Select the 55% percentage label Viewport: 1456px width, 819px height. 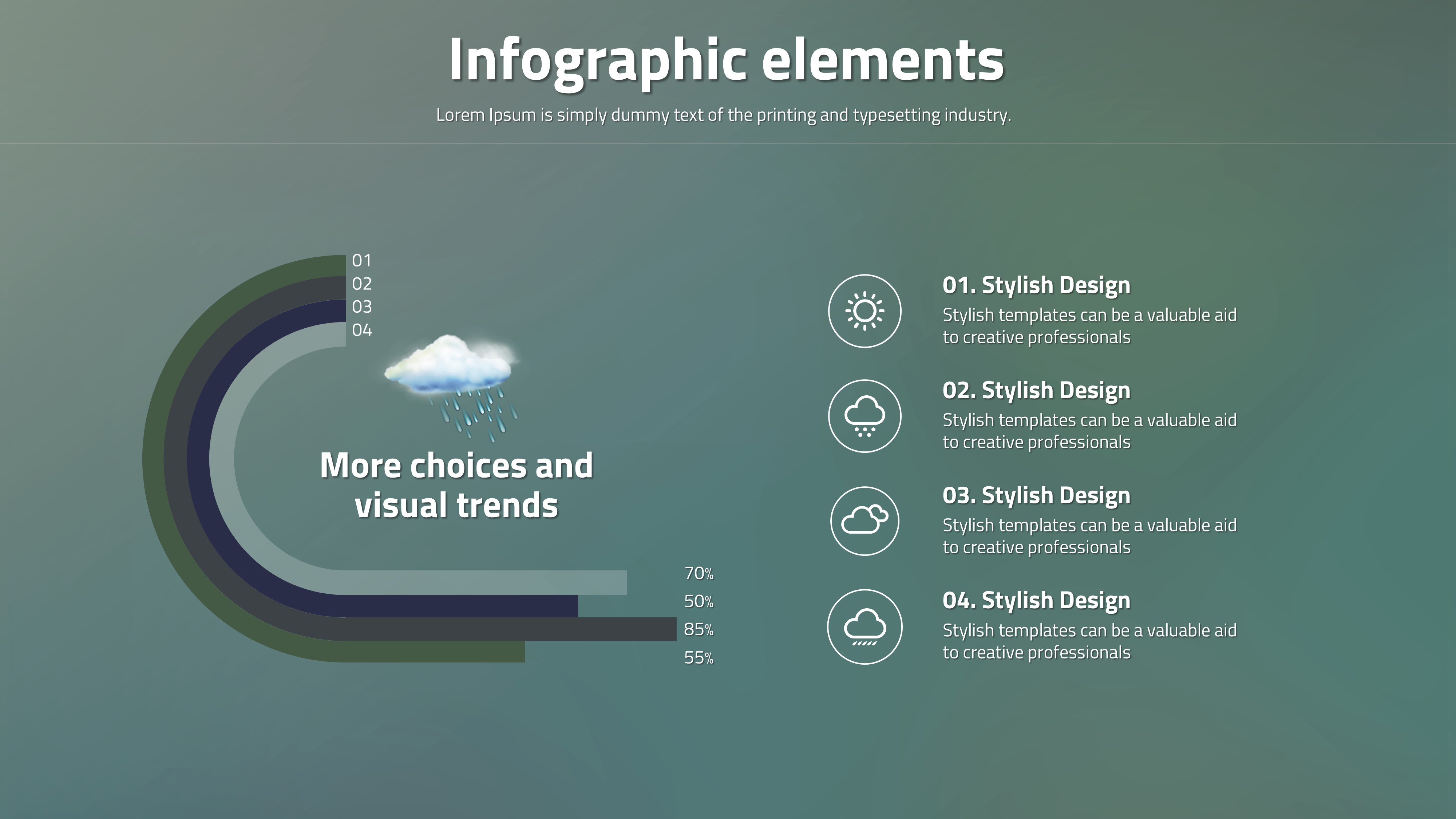pos(699,658)
